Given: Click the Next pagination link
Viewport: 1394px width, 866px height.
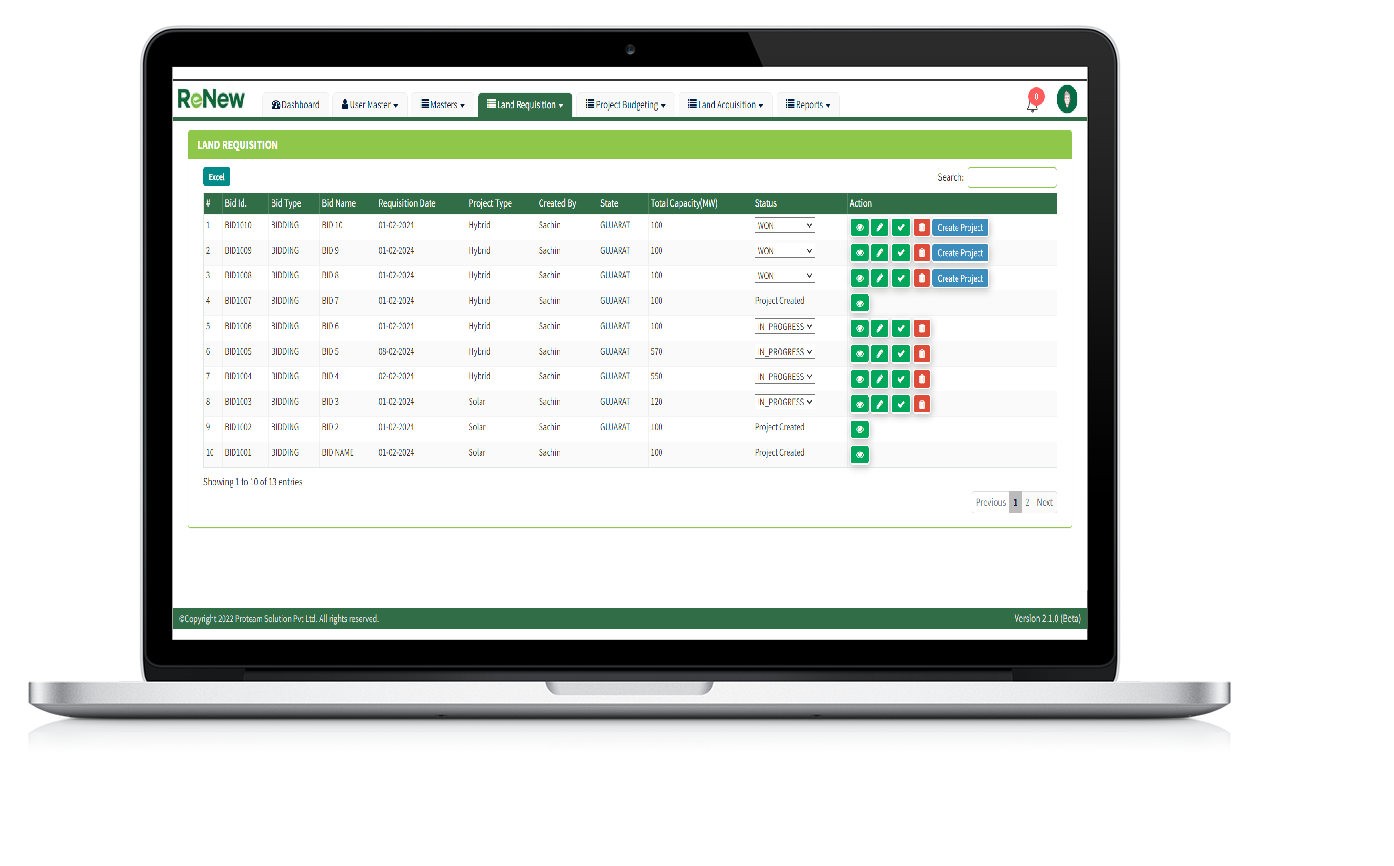Looking at the screenshot, I should click(x=1044, y=502).
